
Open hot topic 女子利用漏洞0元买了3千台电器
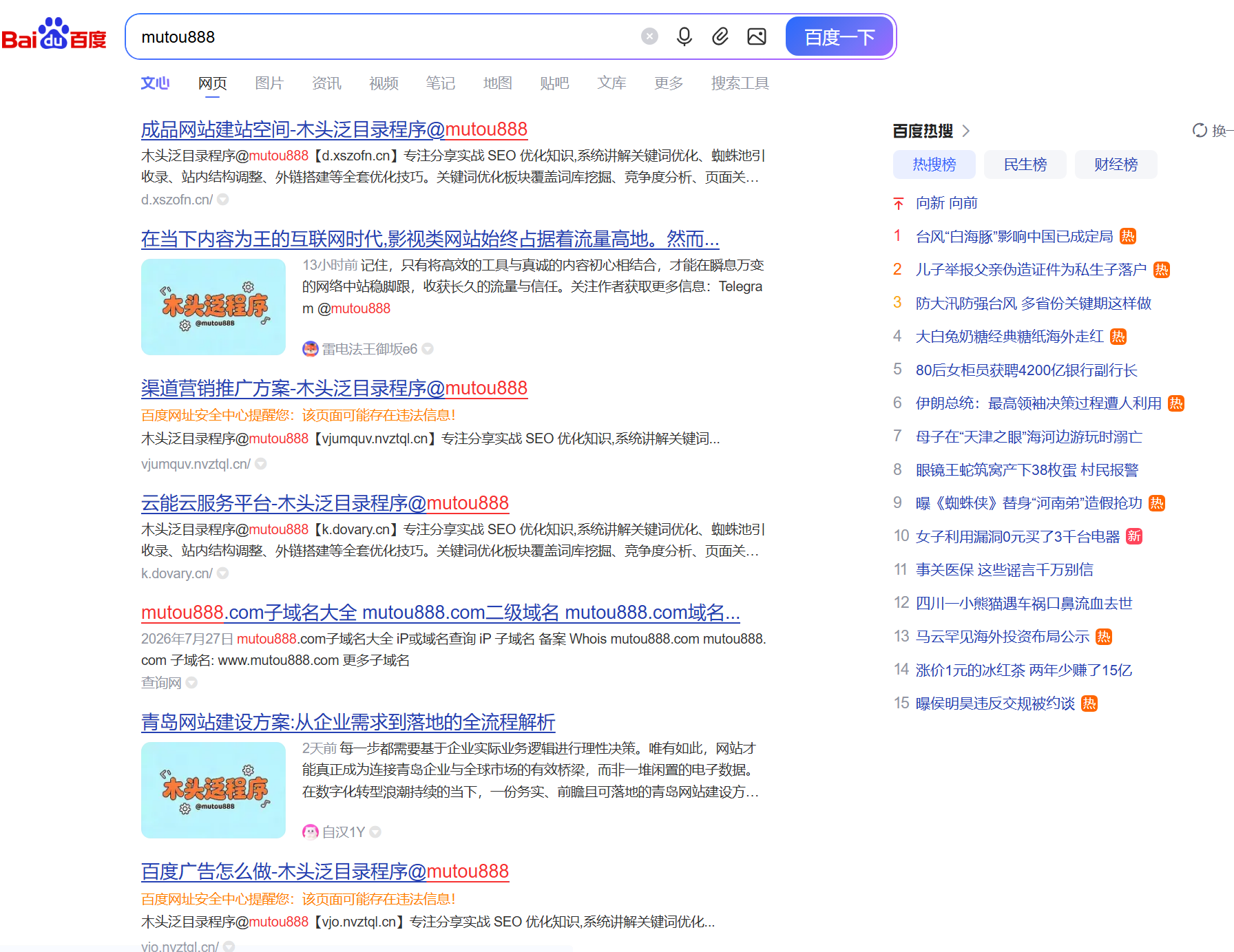1018,537
